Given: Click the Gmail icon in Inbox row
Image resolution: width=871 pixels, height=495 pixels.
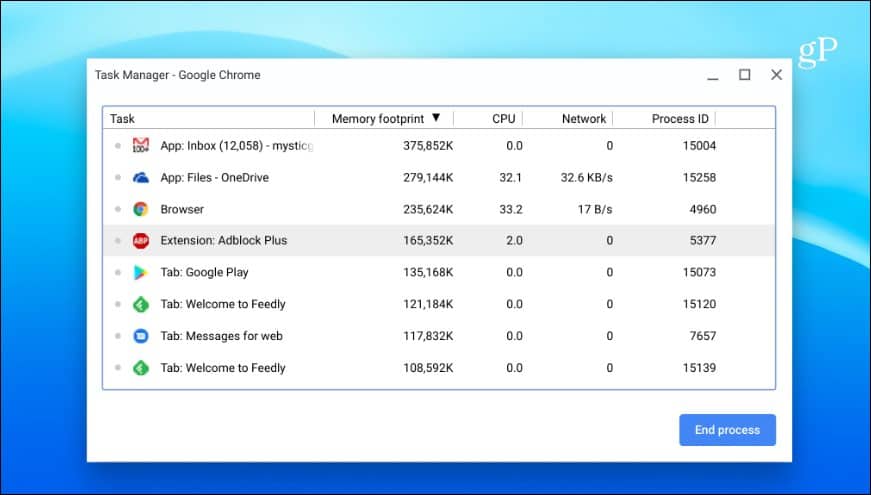Looking at the screenshot, I should 141,146.
